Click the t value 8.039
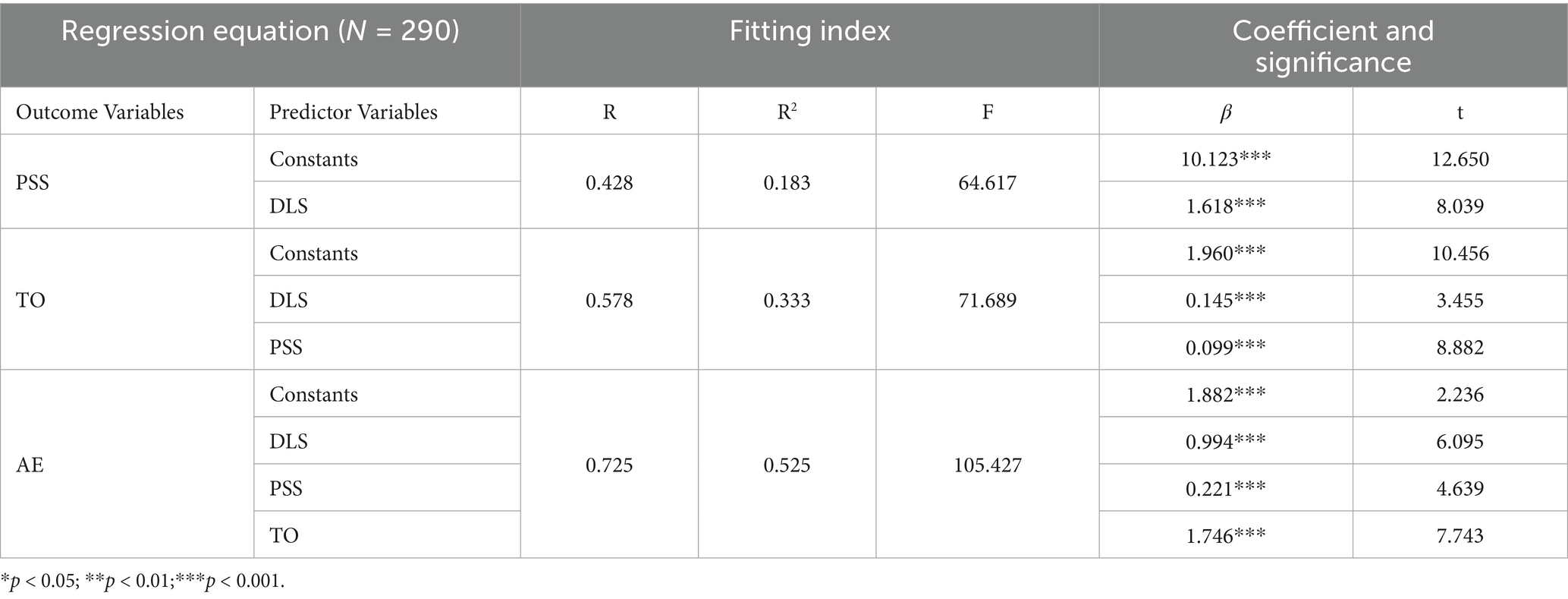Viewport: 1568px width, 599px height. [1460, 206]
